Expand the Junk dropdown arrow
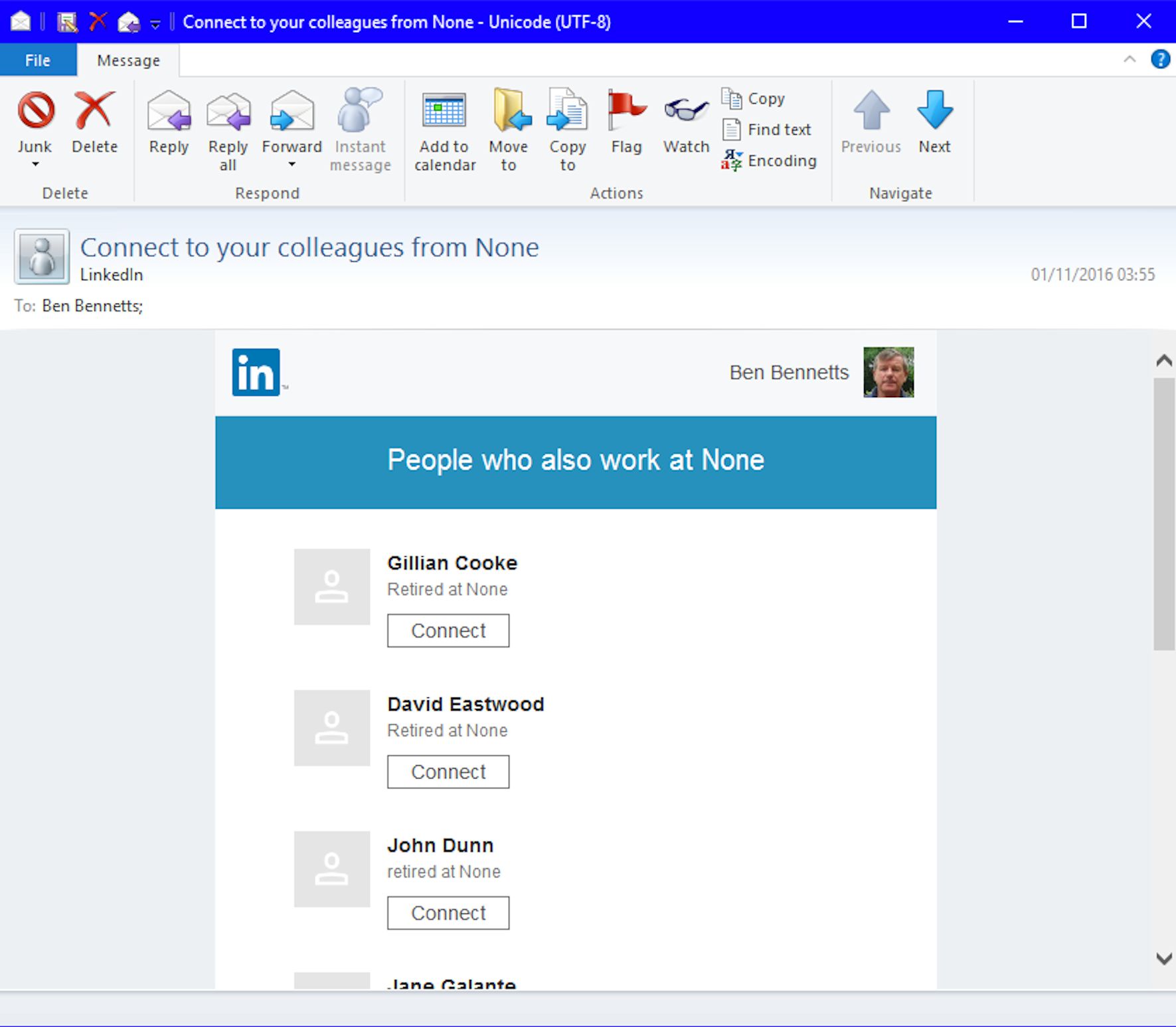 tap(35, 164)
